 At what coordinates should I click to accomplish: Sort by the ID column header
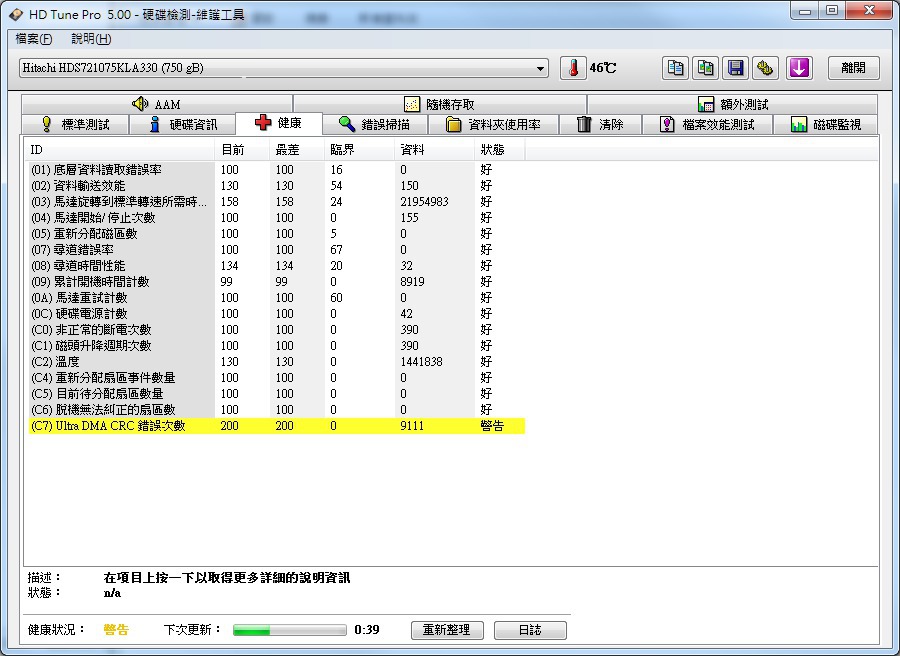[x=120, y=150]
